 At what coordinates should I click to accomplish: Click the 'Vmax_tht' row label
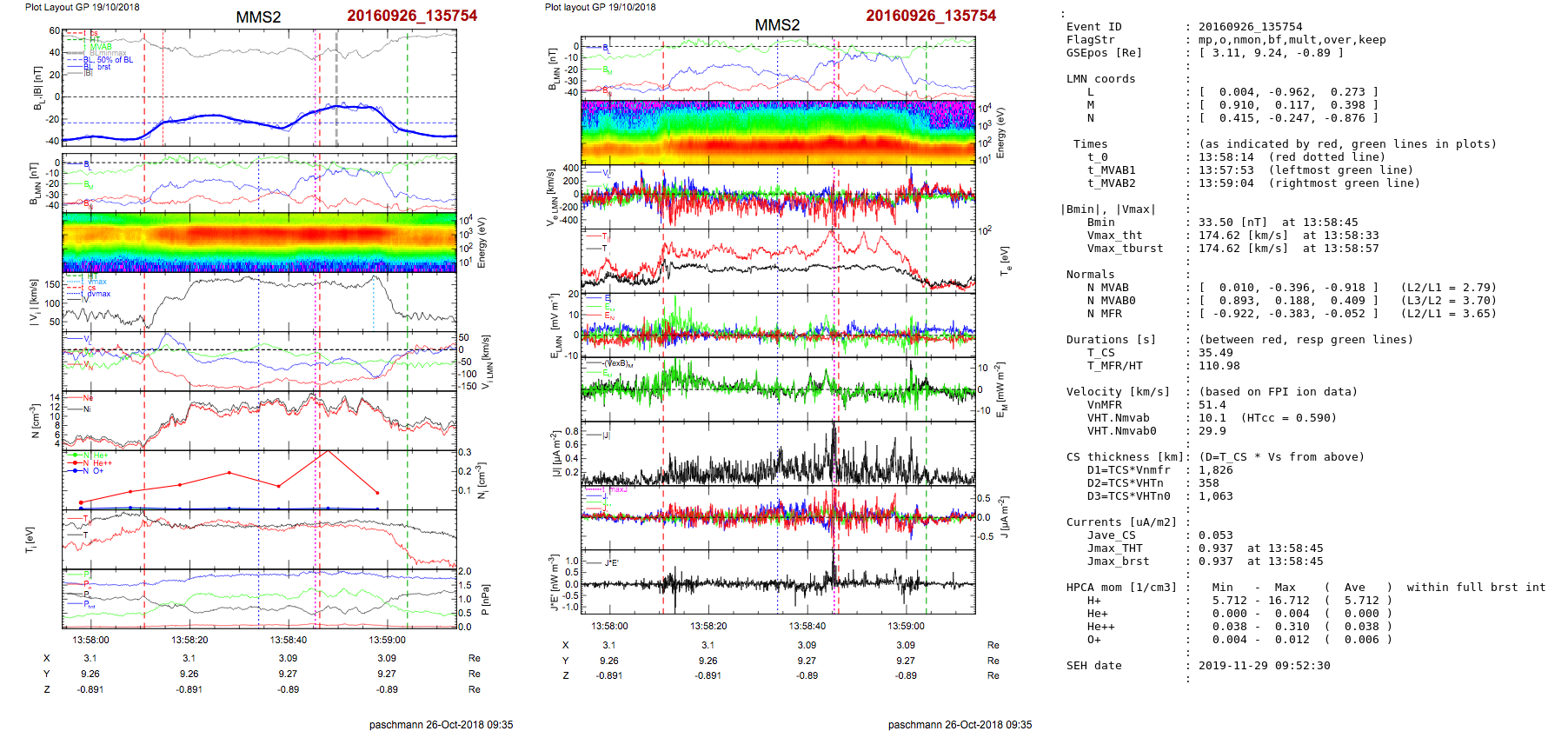point(1114,236)
